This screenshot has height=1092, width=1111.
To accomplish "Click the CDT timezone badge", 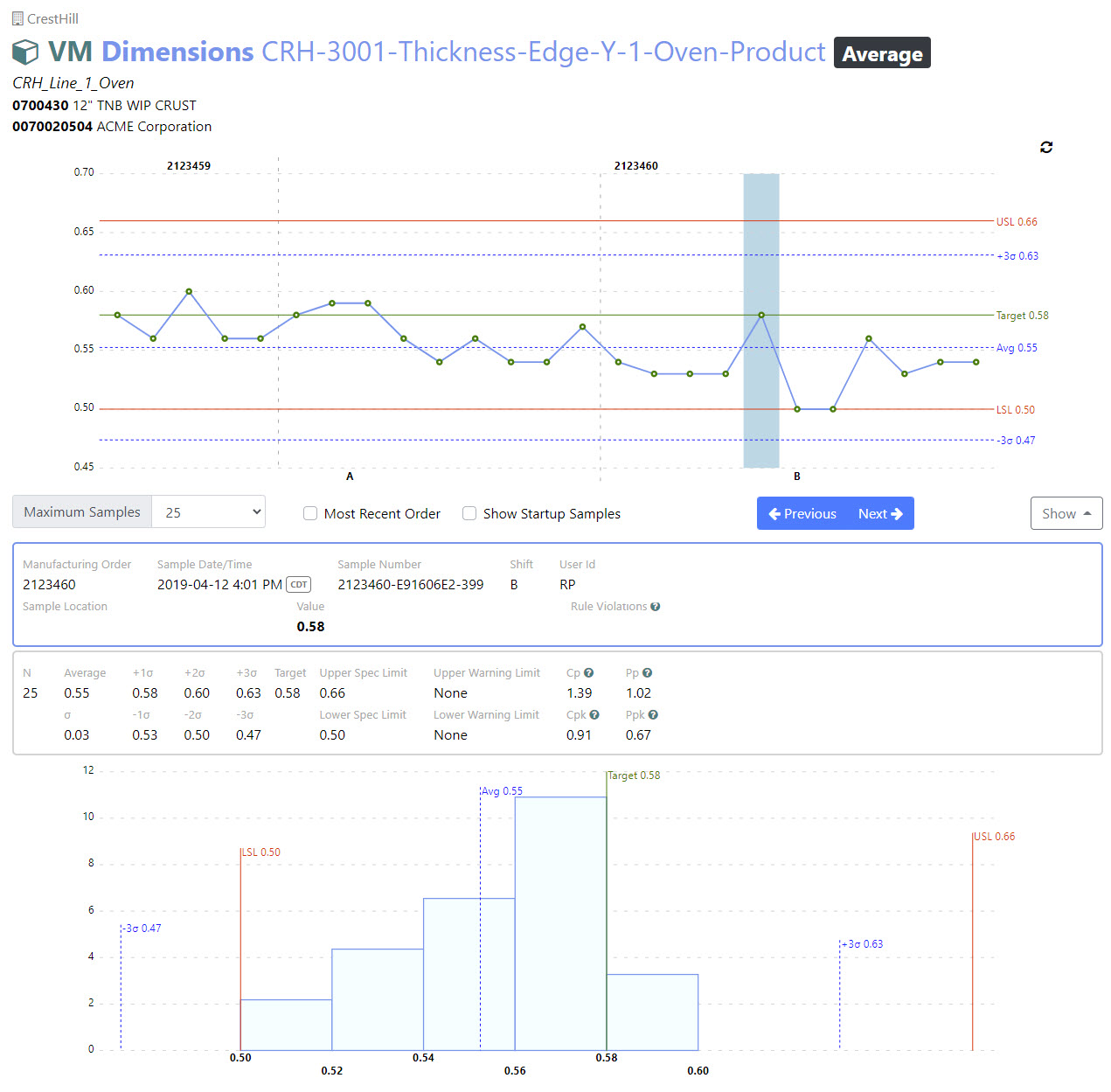I will click(x=299, y=585).
